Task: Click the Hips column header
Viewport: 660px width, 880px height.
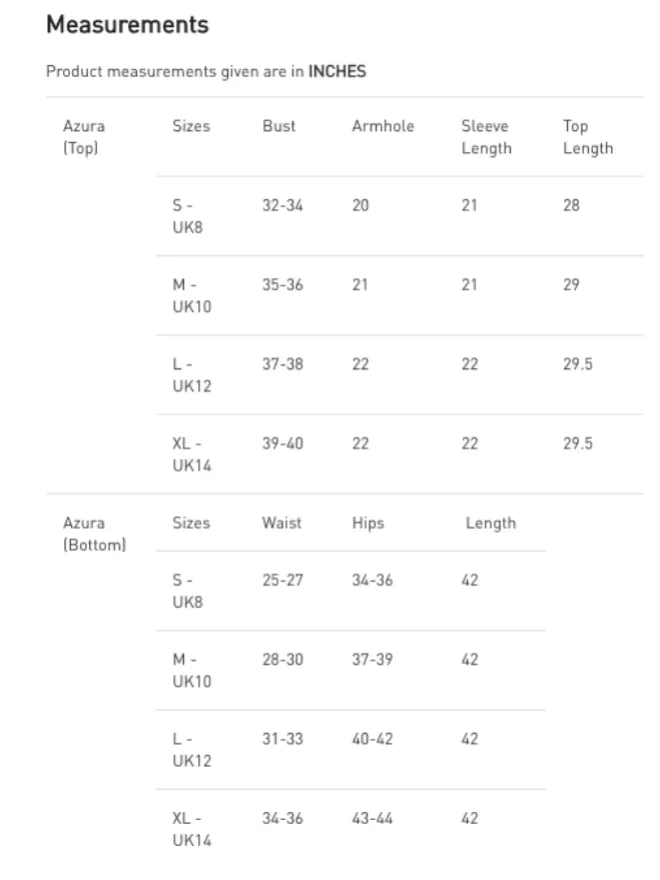Action: pos(368,522)
